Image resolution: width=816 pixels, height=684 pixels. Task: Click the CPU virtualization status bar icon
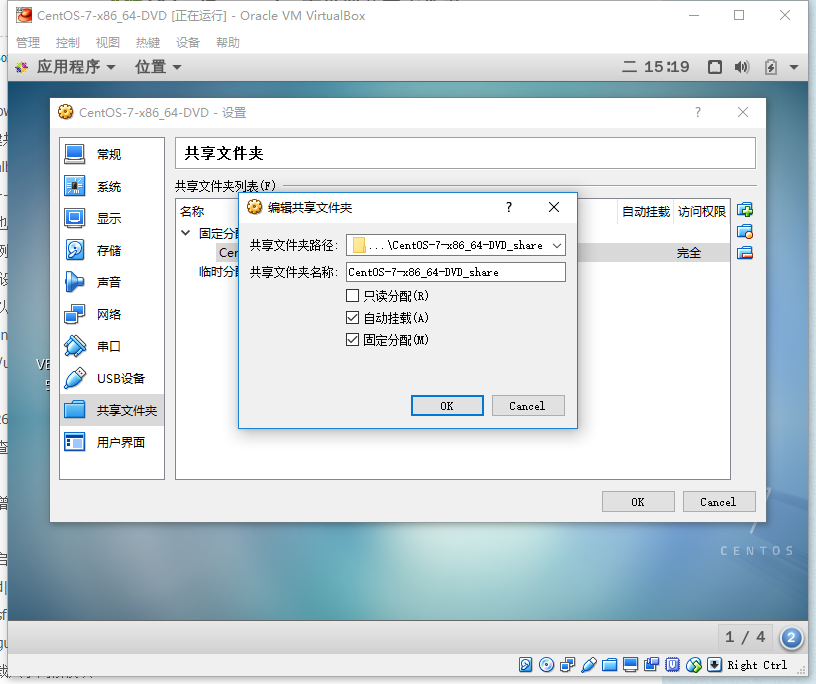pos(672,665)
